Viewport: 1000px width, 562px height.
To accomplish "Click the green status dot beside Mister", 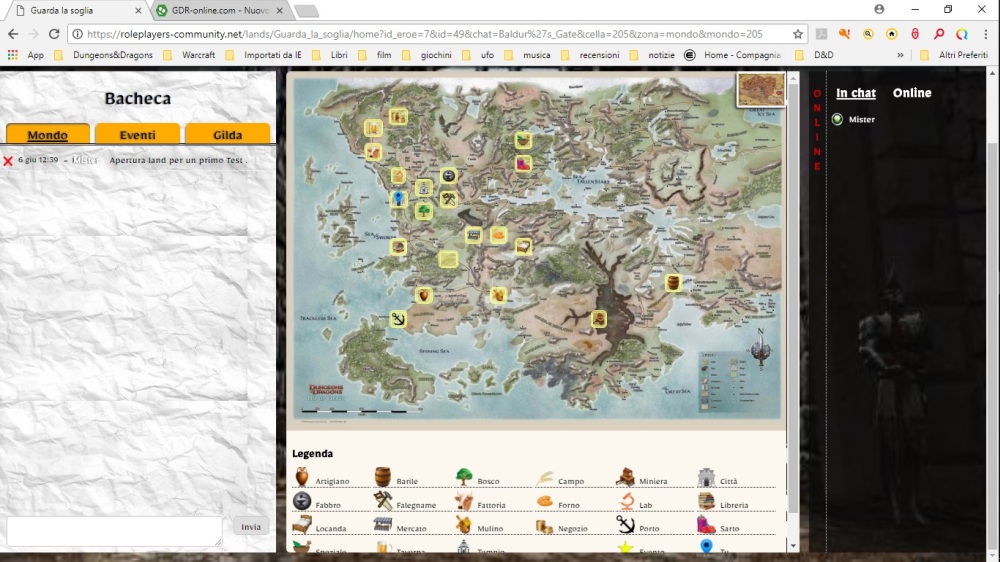I will coord(837,119).
